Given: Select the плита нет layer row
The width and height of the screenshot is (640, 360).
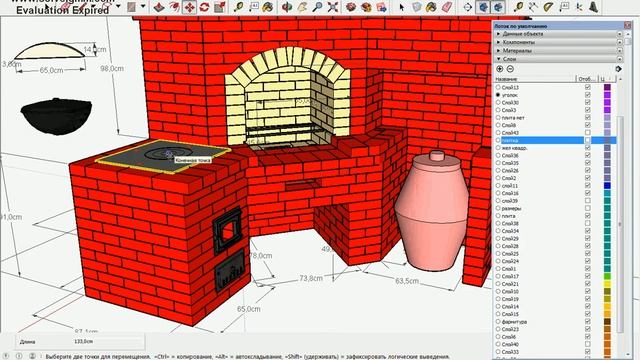Looking at the screenshot, I should tap(555, 118).
